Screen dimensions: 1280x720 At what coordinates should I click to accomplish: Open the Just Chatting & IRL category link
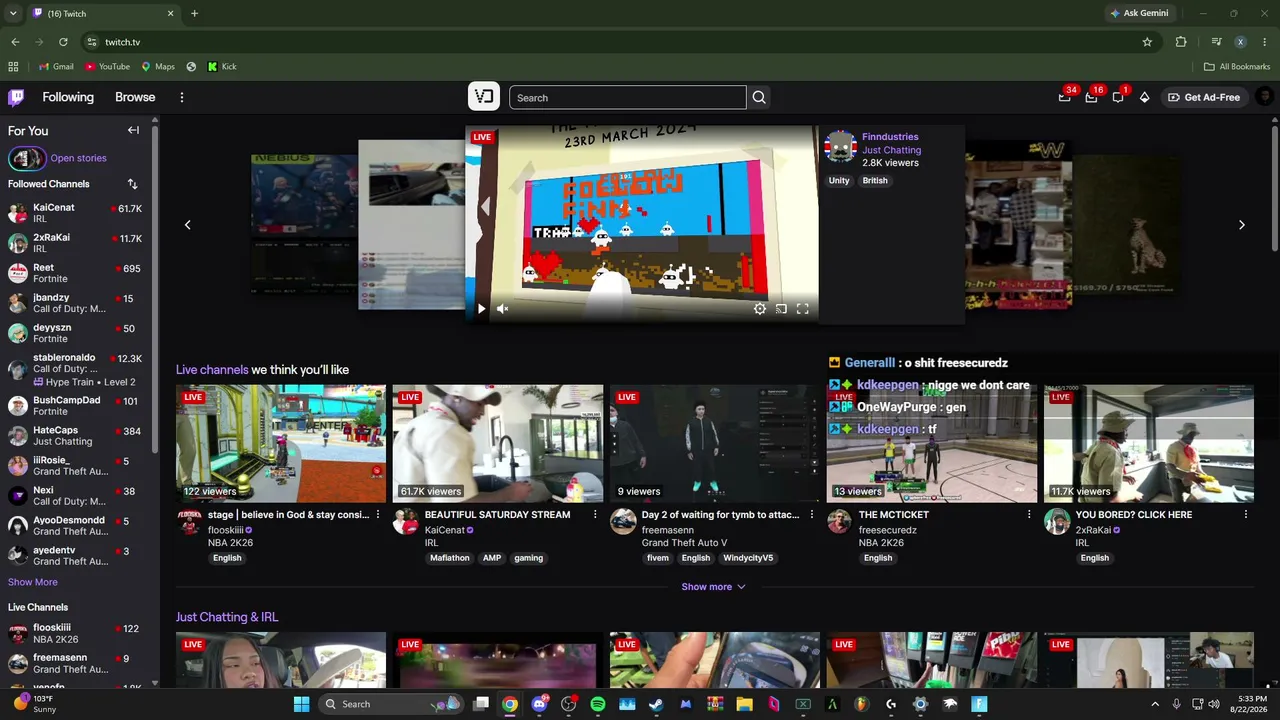tap(227, 617)
